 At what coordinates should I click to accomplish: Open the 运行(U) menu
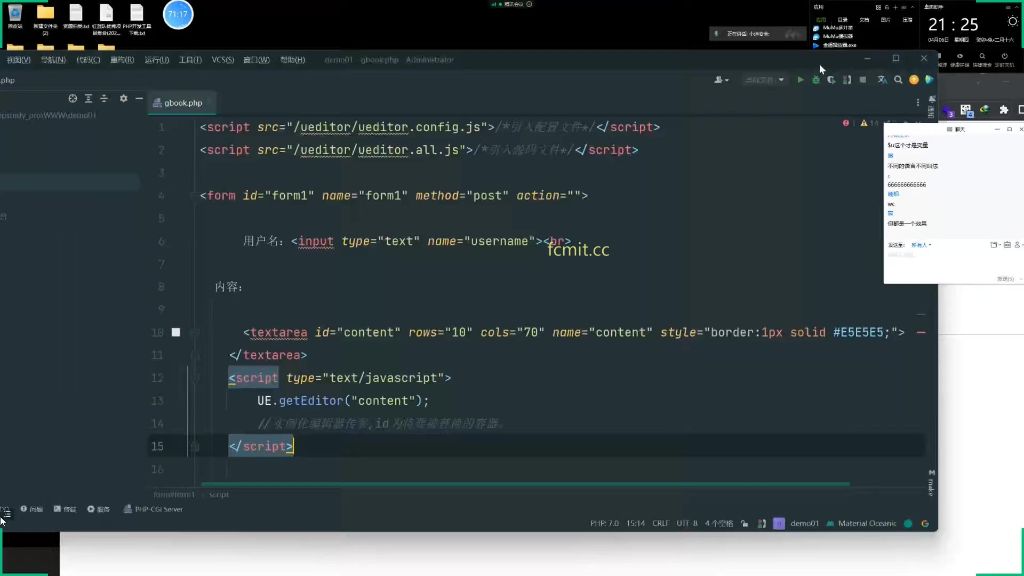click(x=157, y=59)
